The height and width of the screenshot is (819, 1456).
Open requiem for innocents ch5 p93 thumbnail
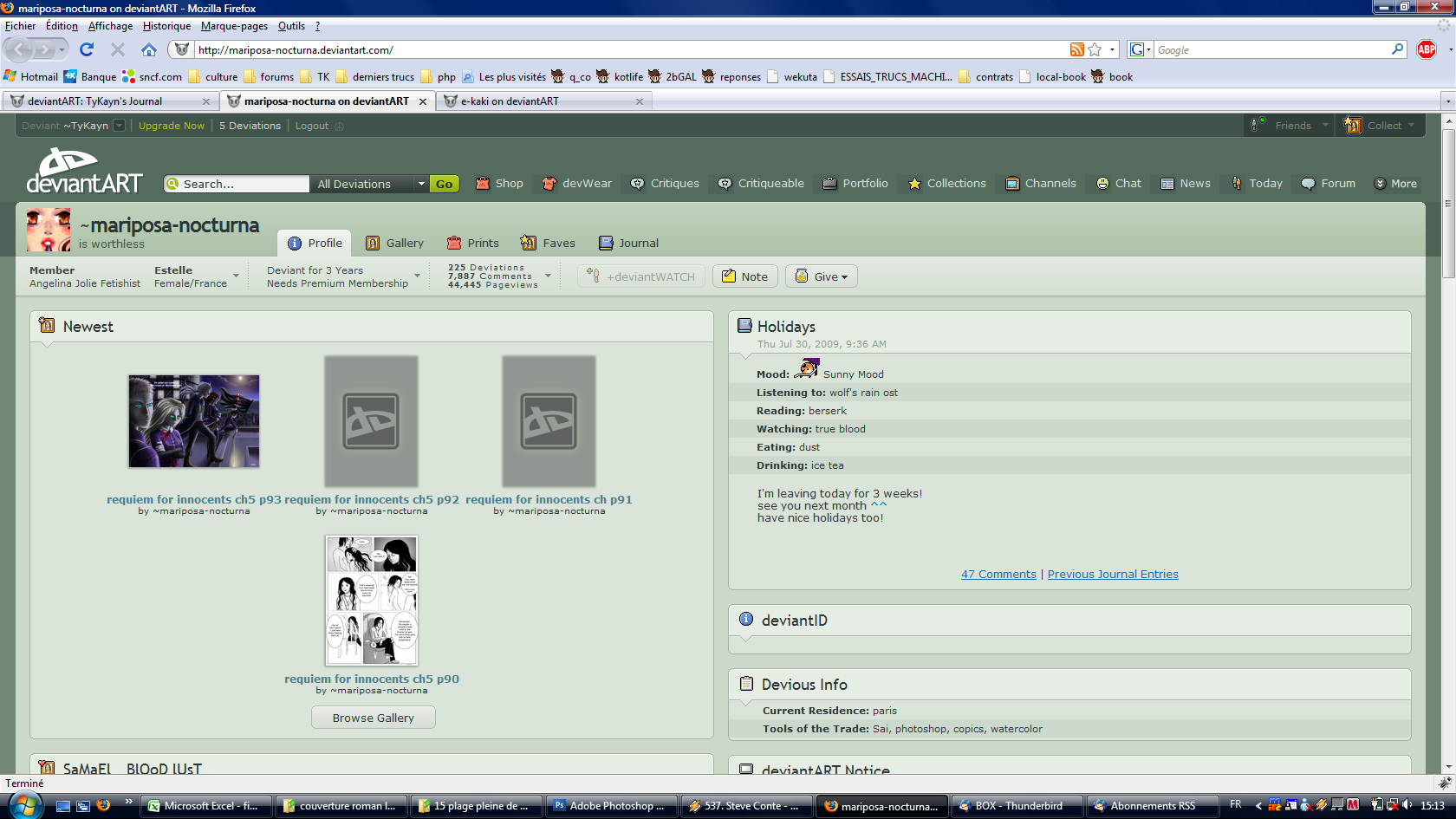tap(194, 421)
